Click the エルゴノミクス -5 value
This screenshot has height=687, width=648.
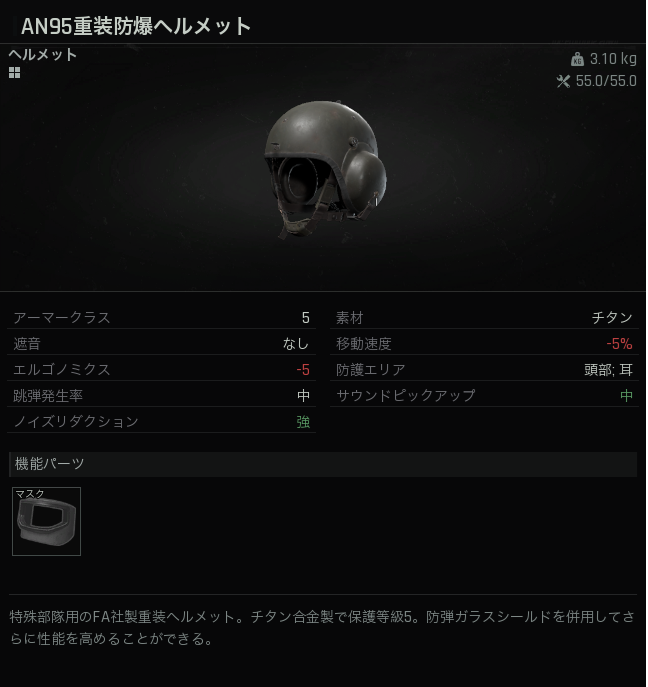[303, 370]
